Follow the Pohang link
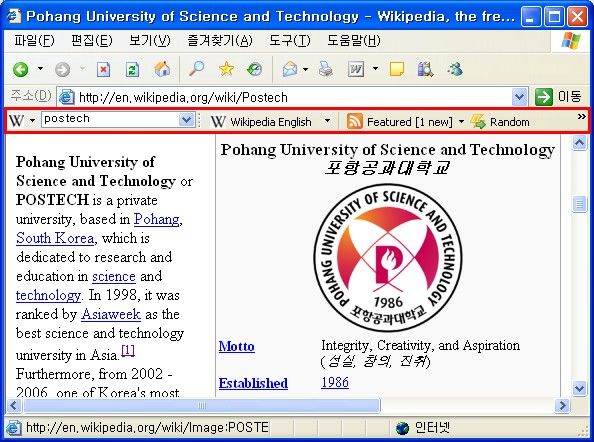 coord(156,219)
